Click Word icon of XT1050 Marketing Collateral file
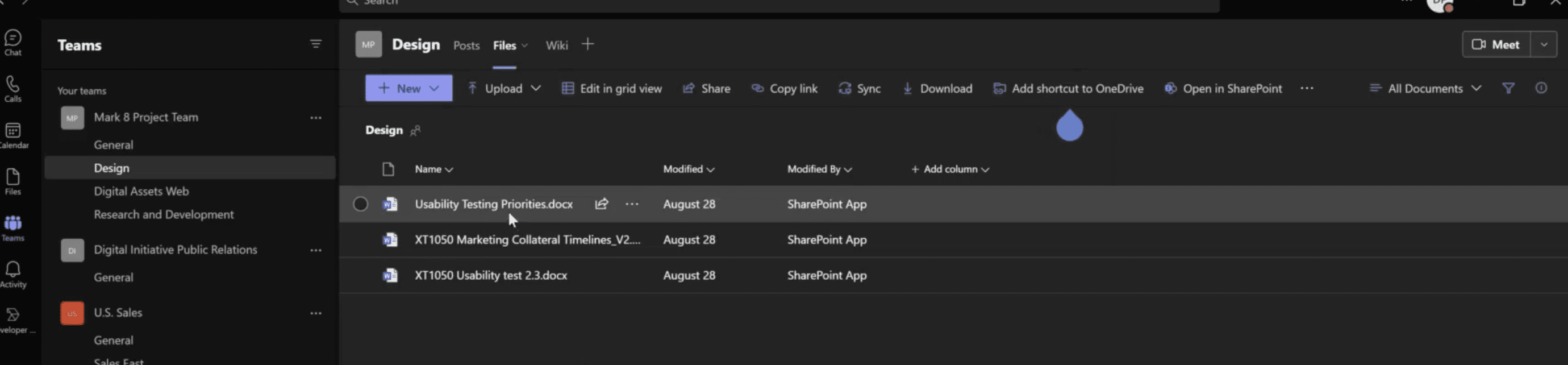 pos(390,240)
